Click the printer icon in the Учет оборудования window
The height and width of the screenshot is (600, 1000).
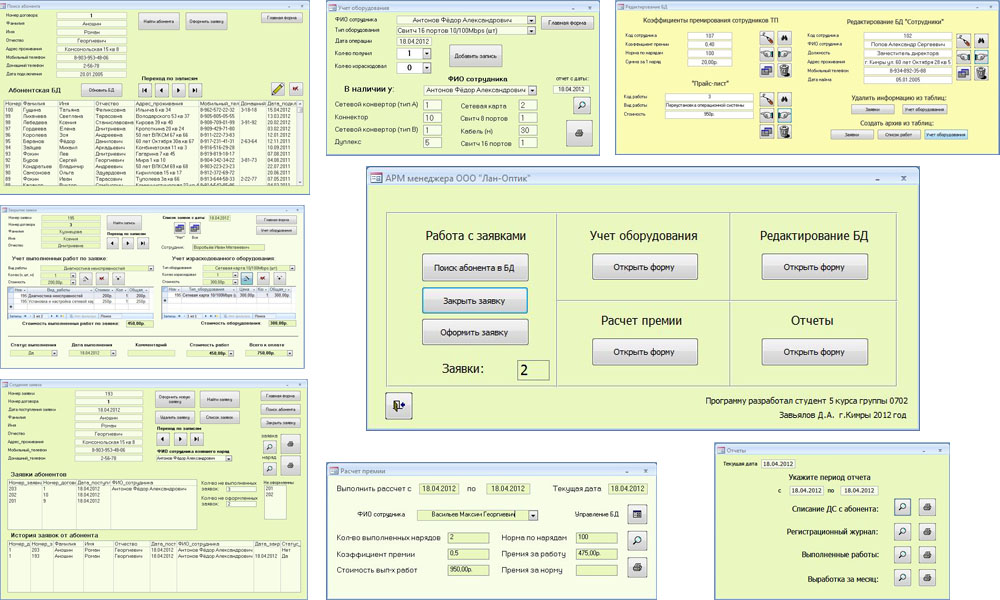tap(579, 133)
